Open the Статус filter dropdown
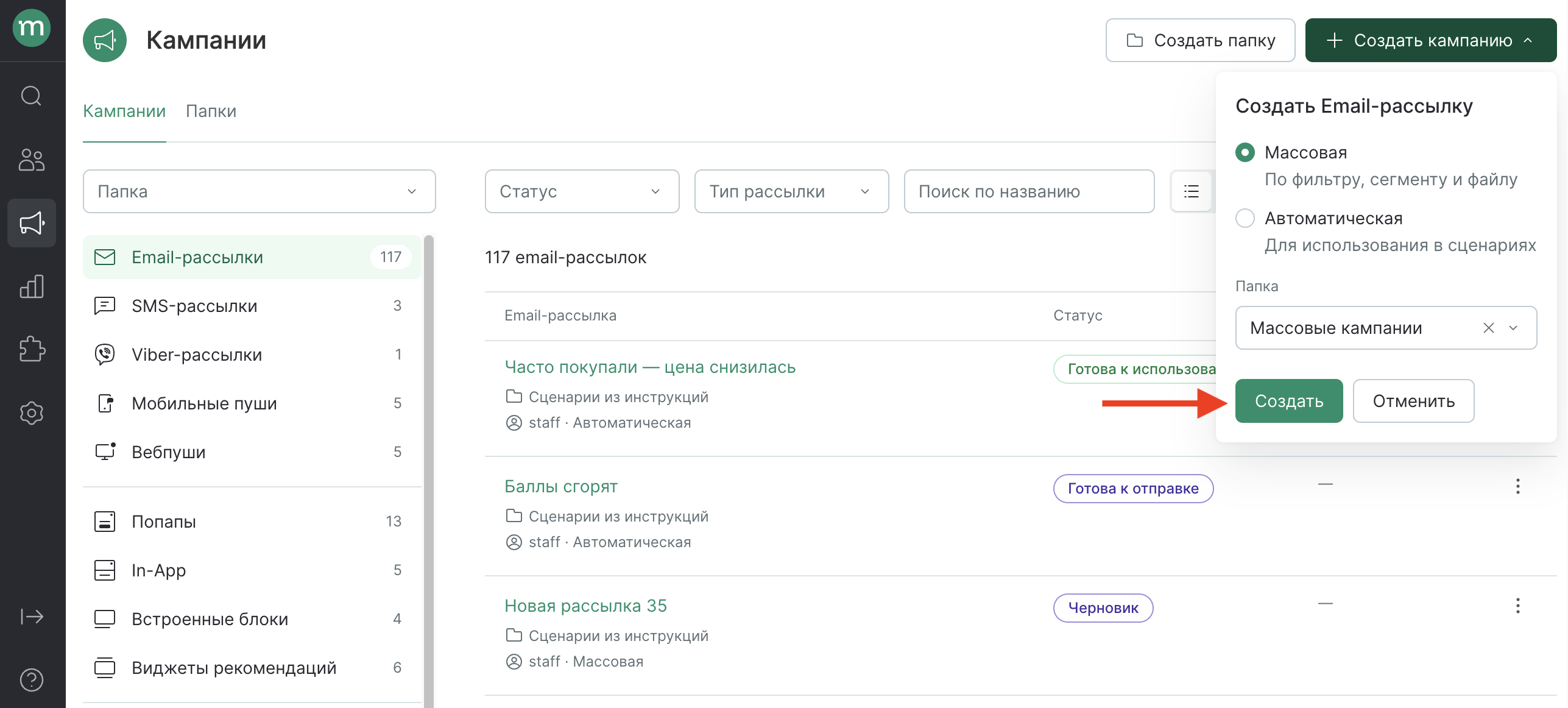 point(582,191)
